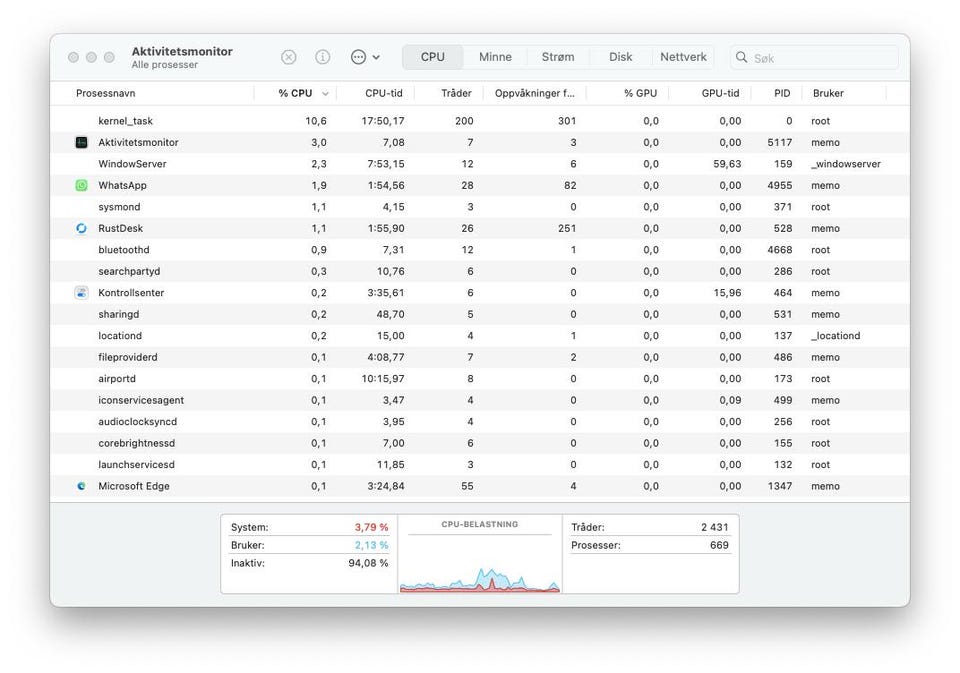The image size is (960, 673).
Task: Click the Kontrollsenter process name text
Action: click(131, 292)
